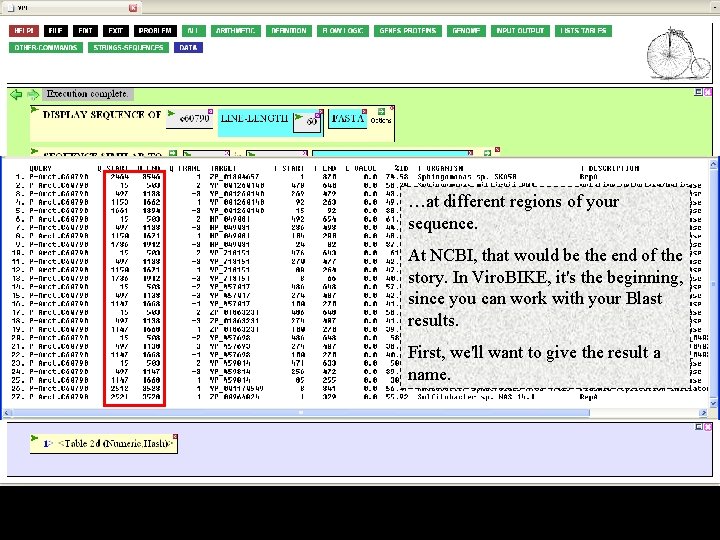Screen dimensions: 720x540
Task: Click the action arrow of SEQUENCE SIMILAR TO box
Action: (x=34, y=151)
